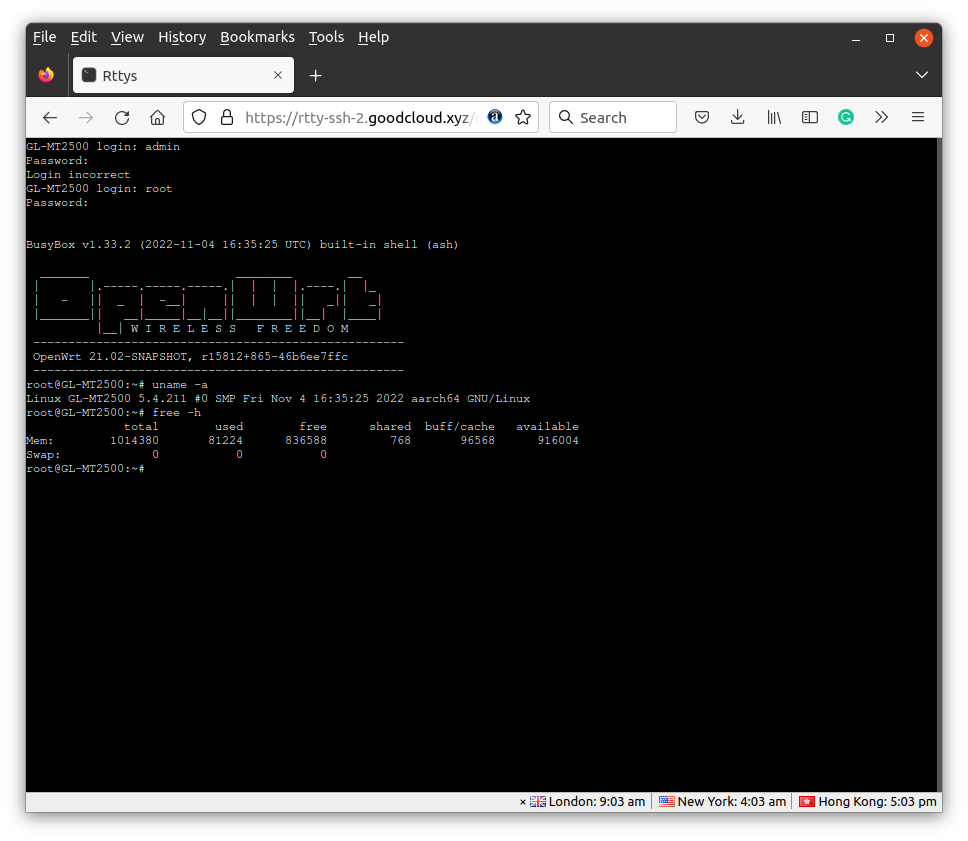Image resolution: width=968 pixels, height=841 pixels.
Task: Minimize the Firefox window
Action: point(856,38)
